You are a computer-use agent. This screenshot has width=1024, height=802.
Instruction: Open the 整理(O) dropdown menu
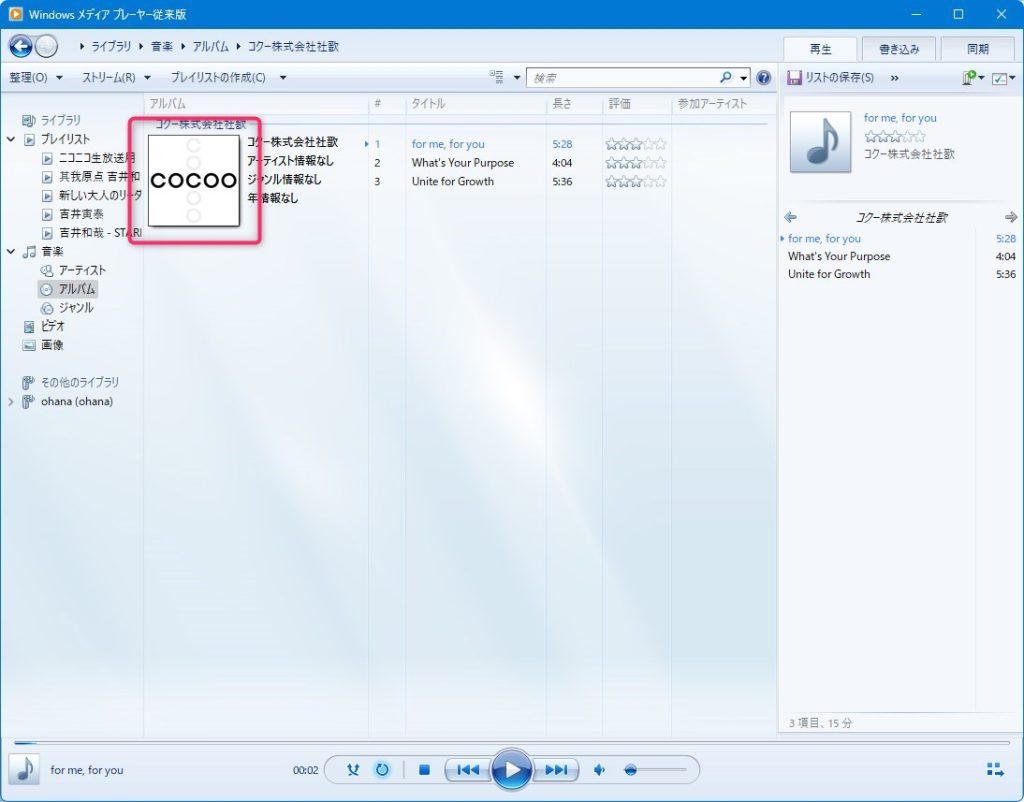pyautogui.click(x=35, y=77)
